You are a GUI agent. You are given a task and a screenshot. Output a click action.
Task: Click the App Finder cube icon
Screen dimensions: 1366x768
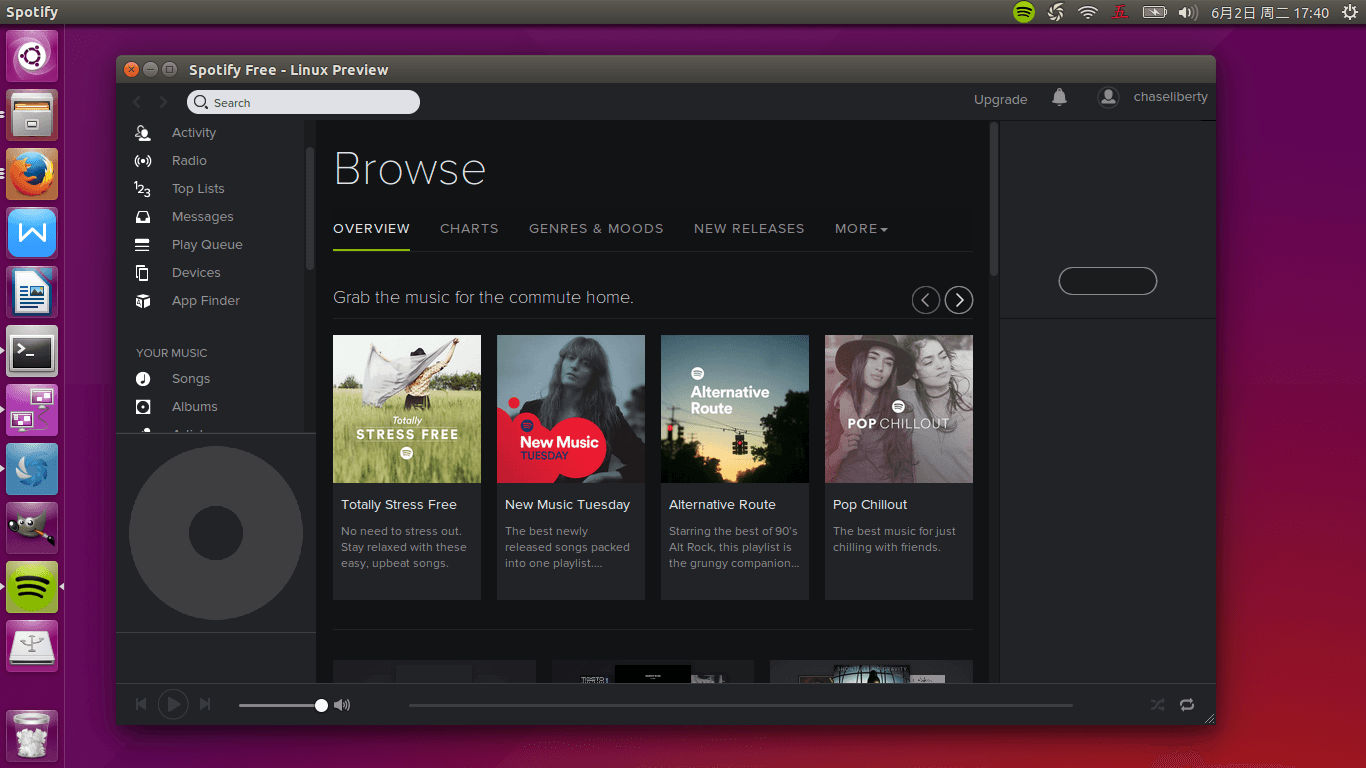(x=143, y=301)
